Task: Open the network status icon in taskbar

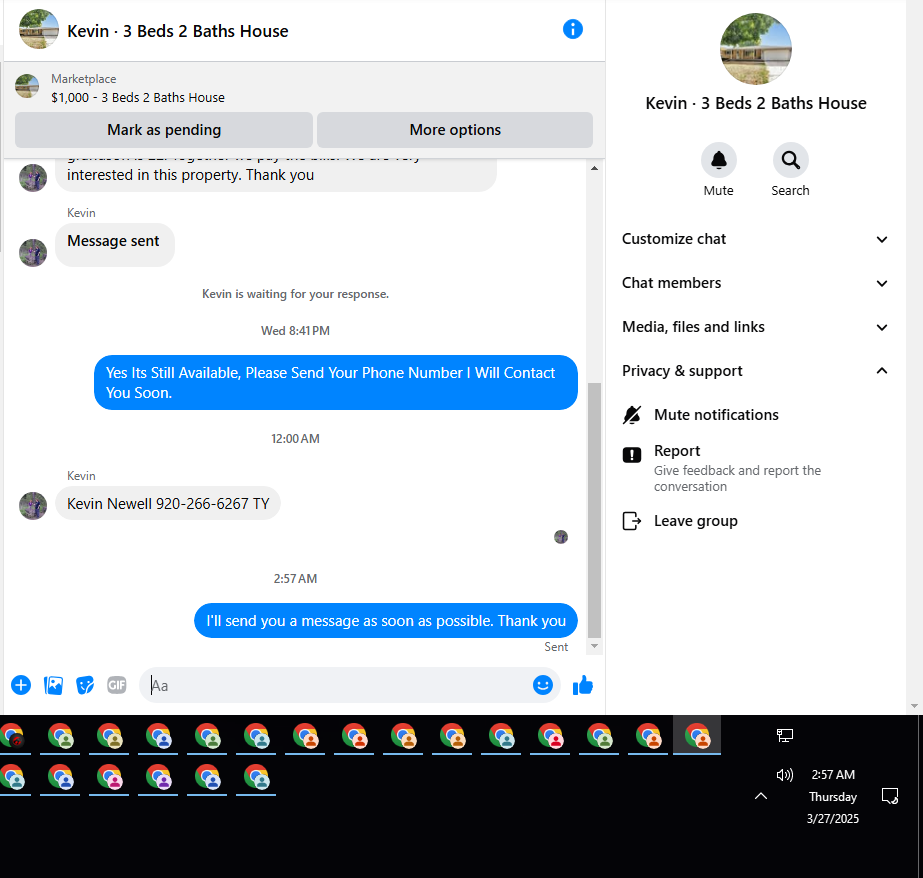Action: (785, 735)
